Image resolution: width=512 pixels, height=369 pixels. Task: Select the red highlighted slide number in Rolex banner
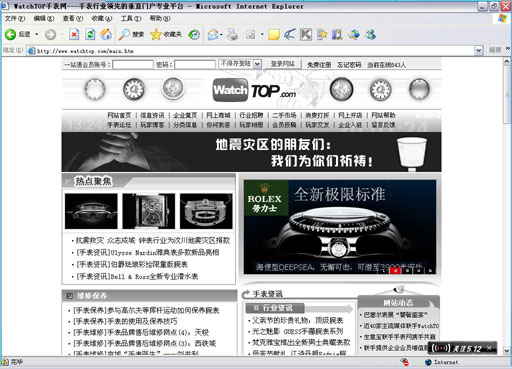point(395,270)
